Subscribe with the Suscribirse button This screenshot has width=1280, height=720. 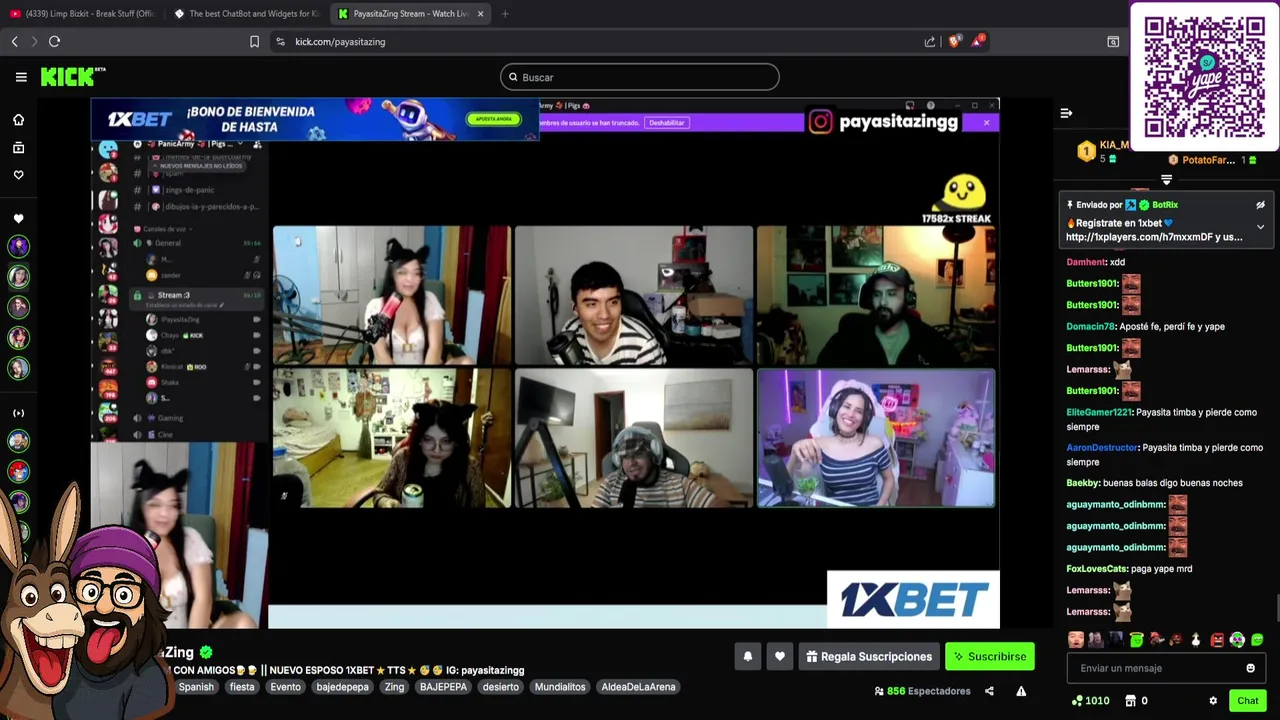coord(990,657)
